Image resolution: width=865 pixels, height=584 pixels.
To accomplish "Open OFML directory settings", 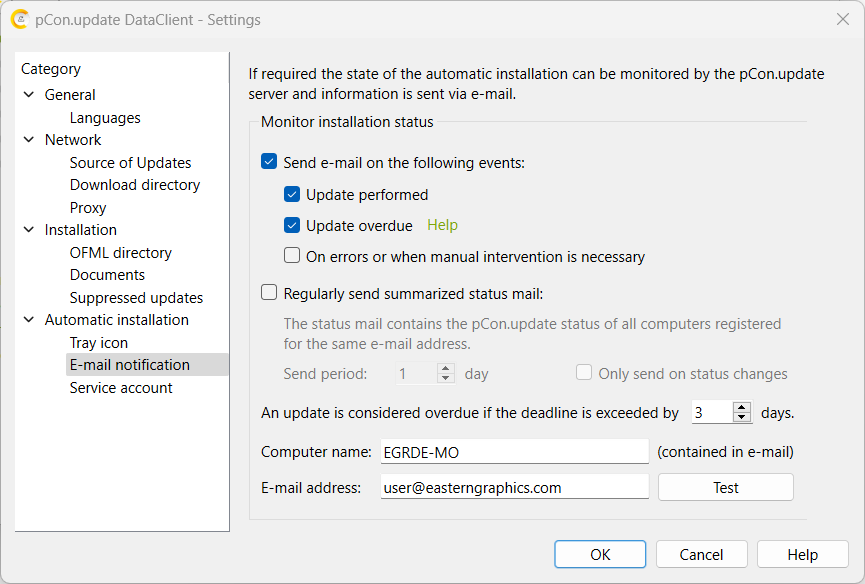I will (120, 253).
